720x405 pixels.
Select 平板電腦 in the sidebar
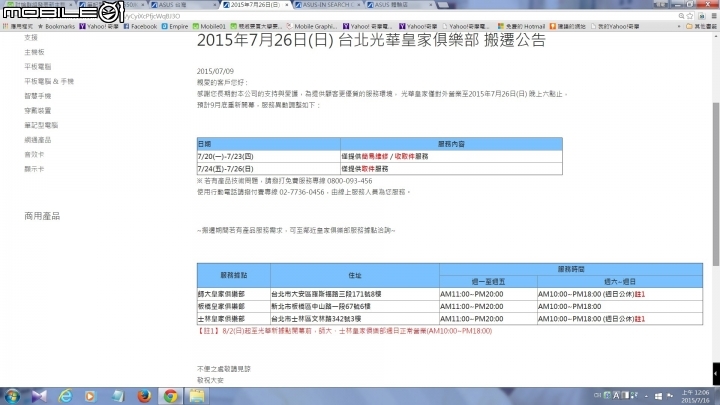(38, 67)
